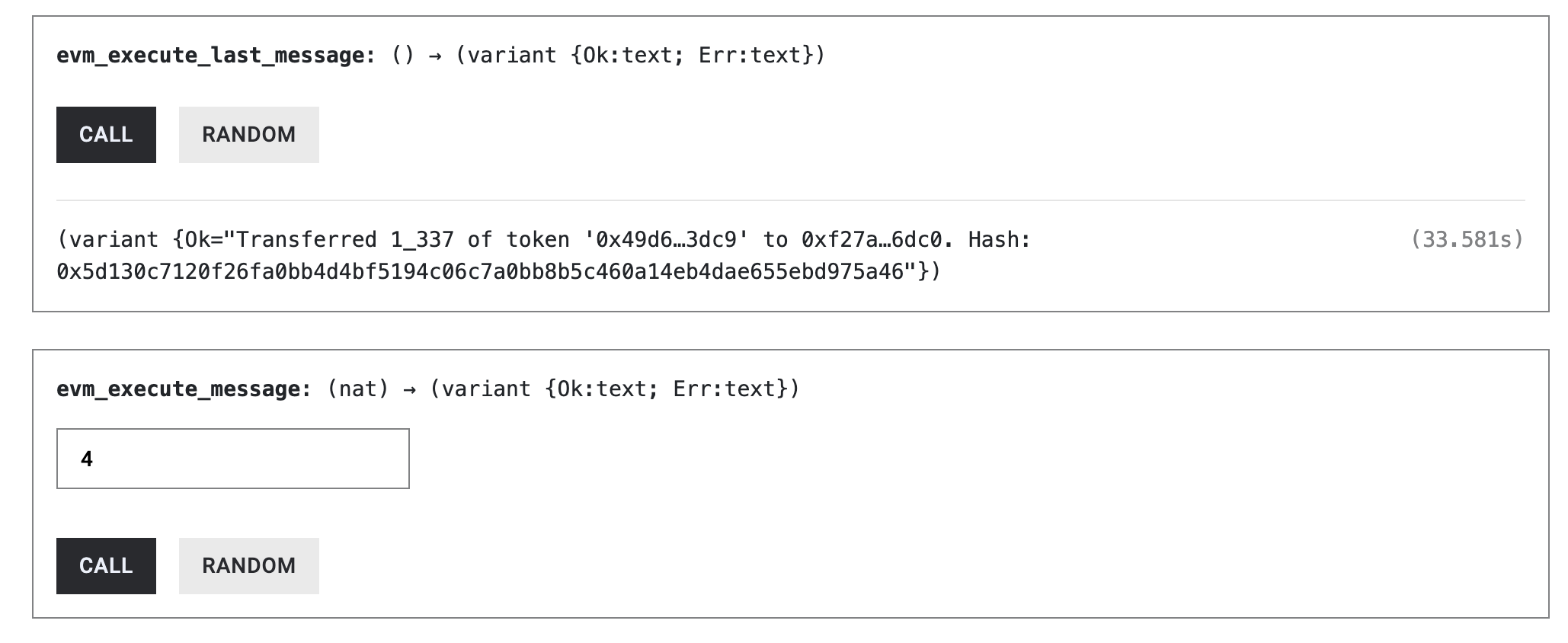Click RANDOM next to evm_execute_last_message CALL
The image size is (1568, 643).
click(x=248, y=134)
